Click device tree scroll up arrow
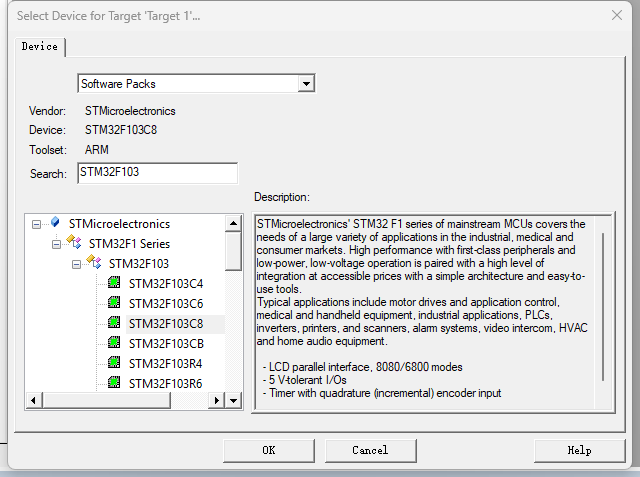 point(233,223)
